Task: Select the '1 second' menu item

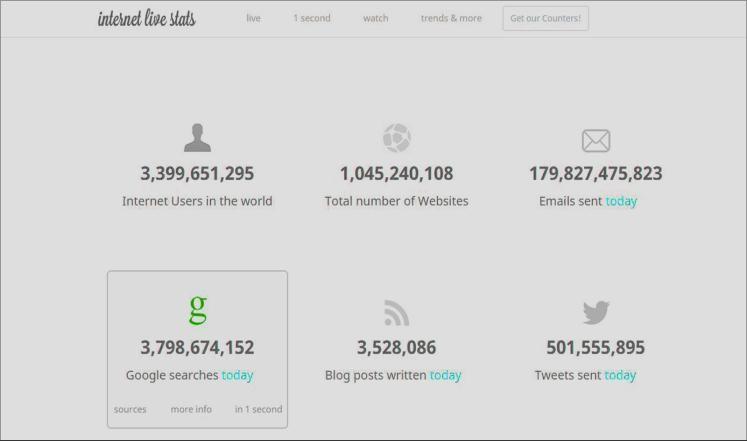Action: coord(311,18)
